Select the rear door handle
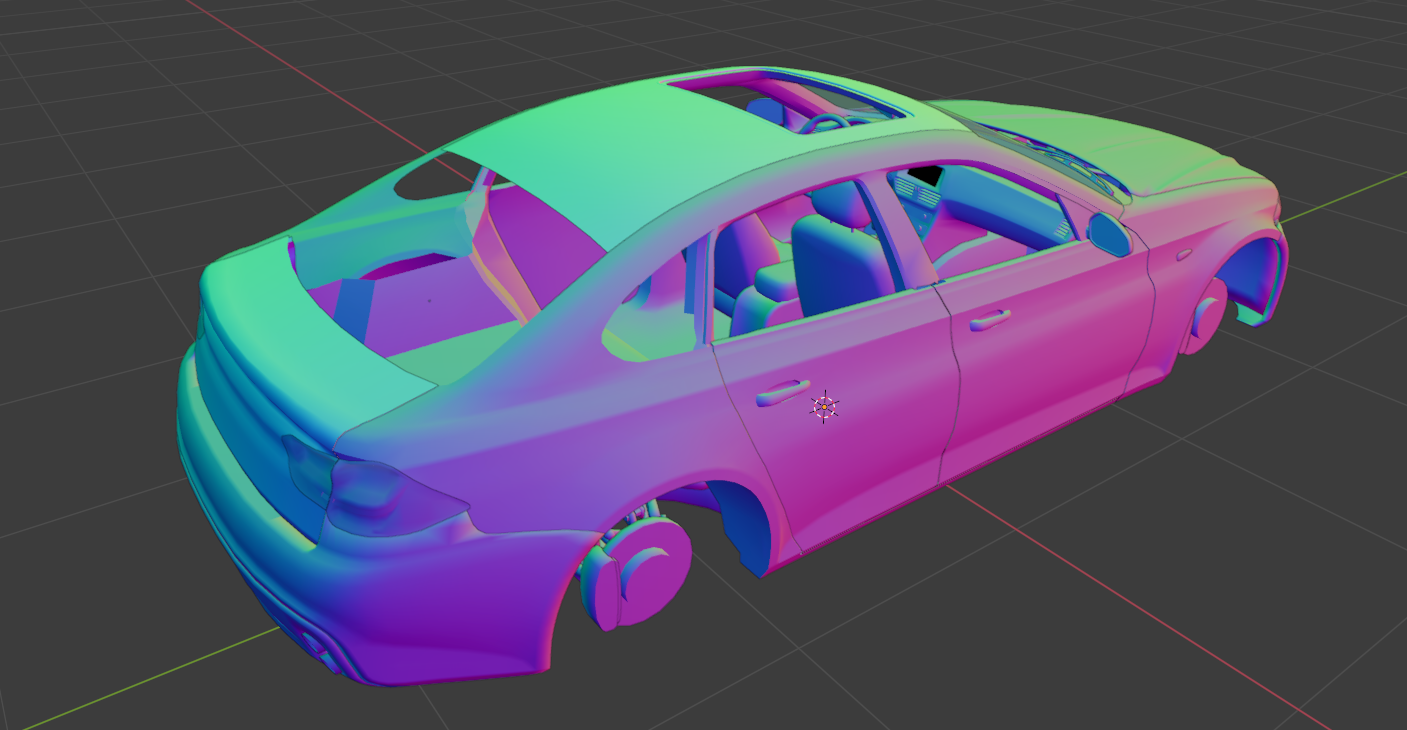This screenshot has height=730, width=1407. (x=785, y=391)
